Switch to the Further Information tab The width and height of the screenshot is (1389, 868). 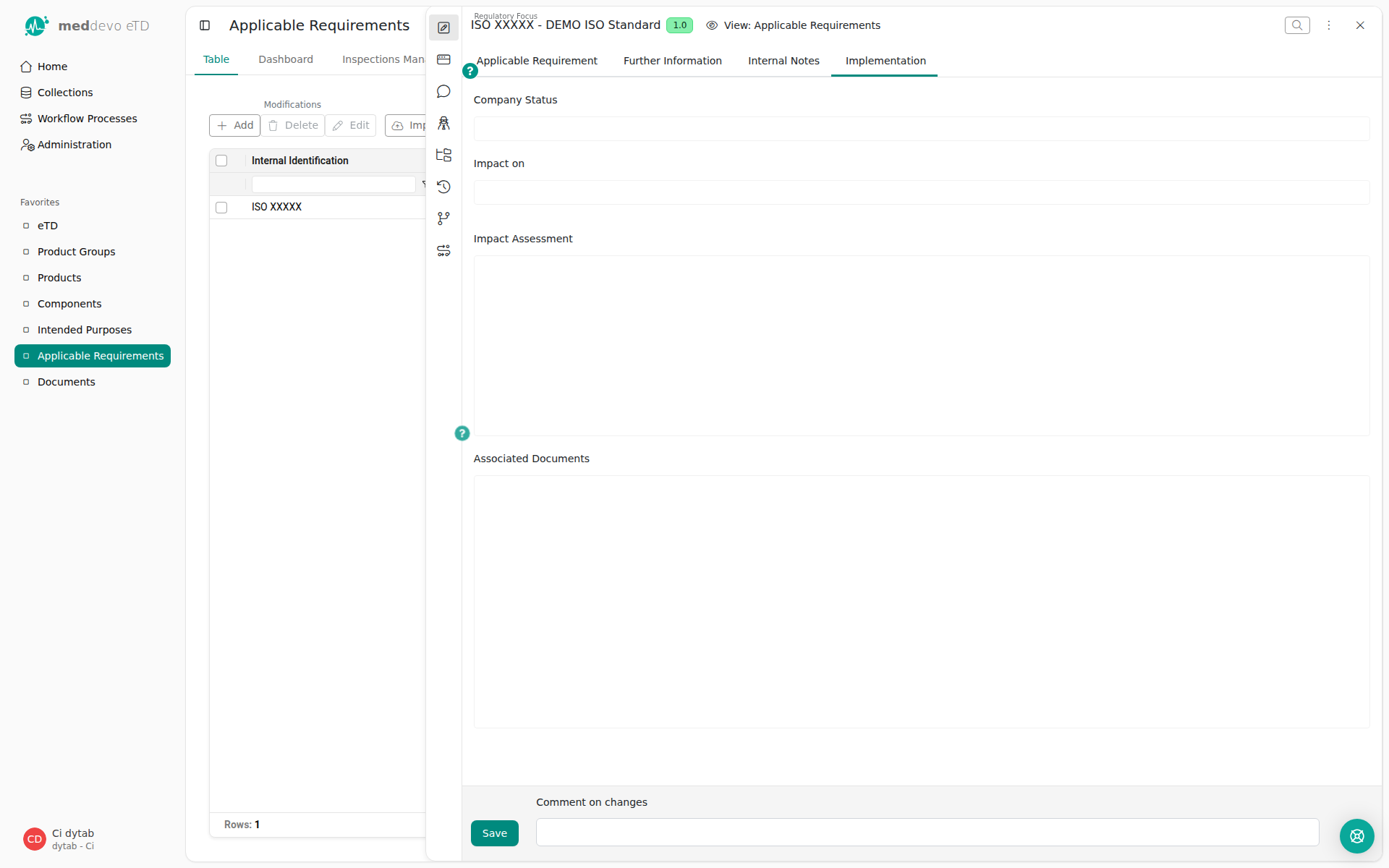pyautogui.click(x=672, y=61)
